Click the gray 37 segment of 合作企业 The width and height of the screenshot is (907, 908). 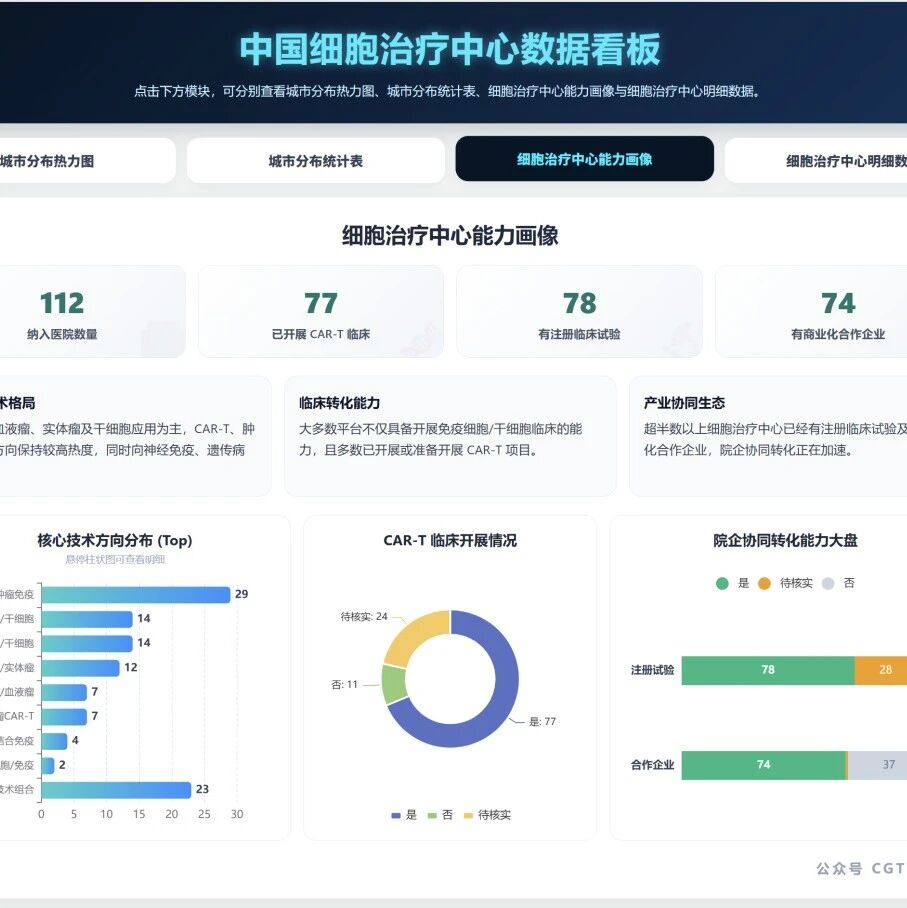tap(878, 765)
